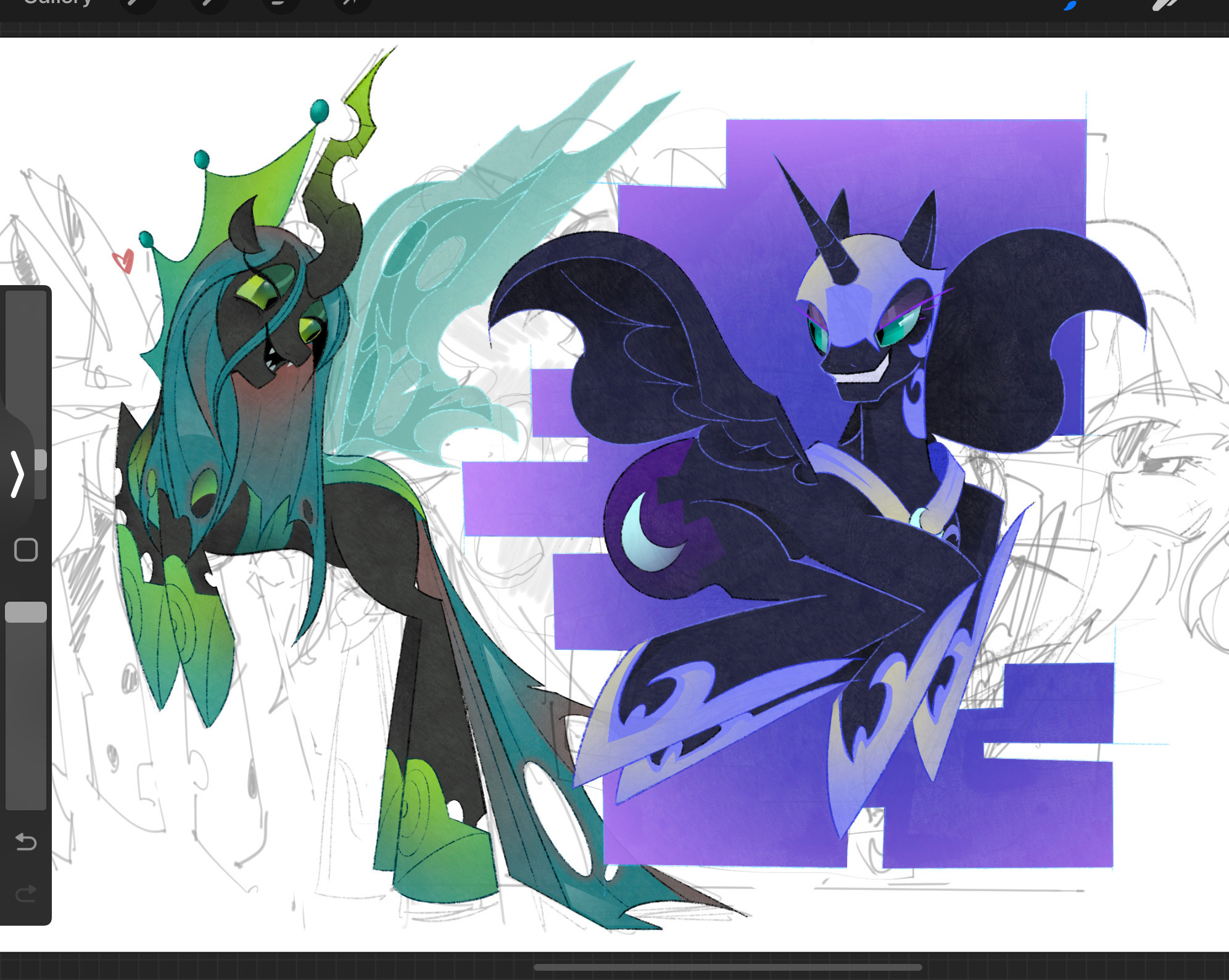Viewport: 1229px width, 980px height.
Task: Tap the Undo arrow in sidebar
Action: (25, 841)
